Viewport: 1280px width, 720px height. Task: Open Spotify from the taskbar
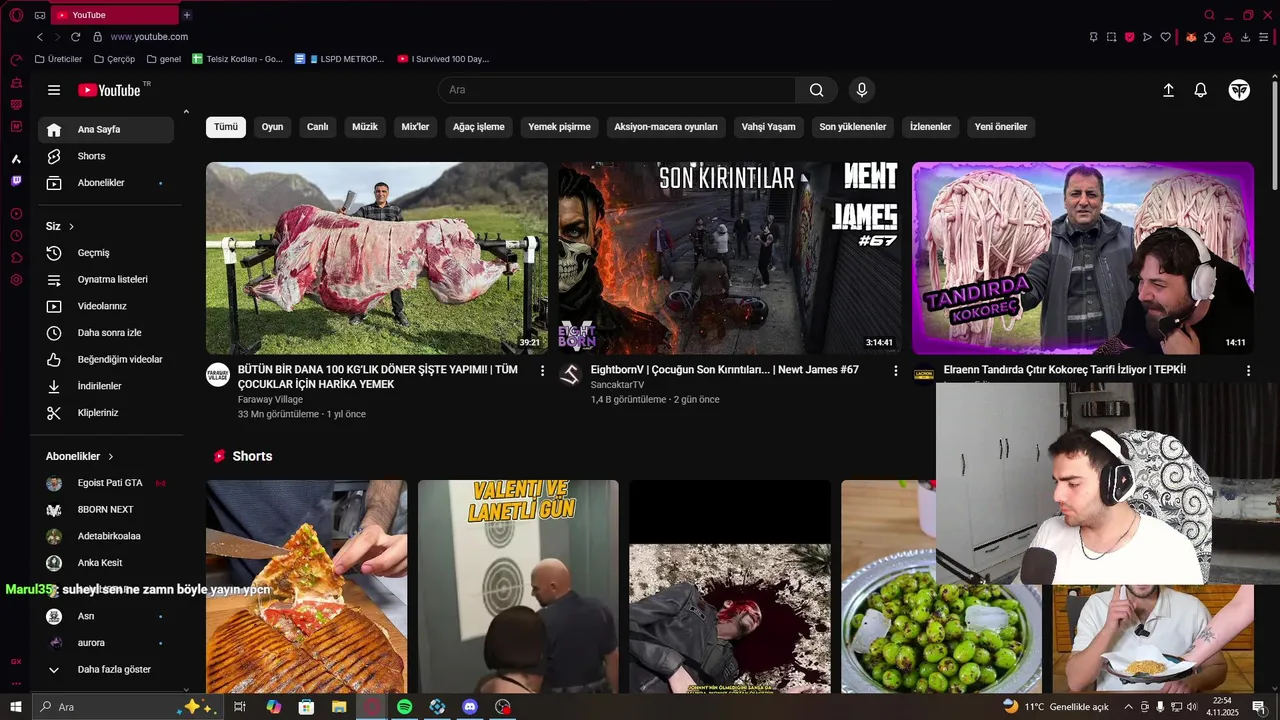click(404, 707)
